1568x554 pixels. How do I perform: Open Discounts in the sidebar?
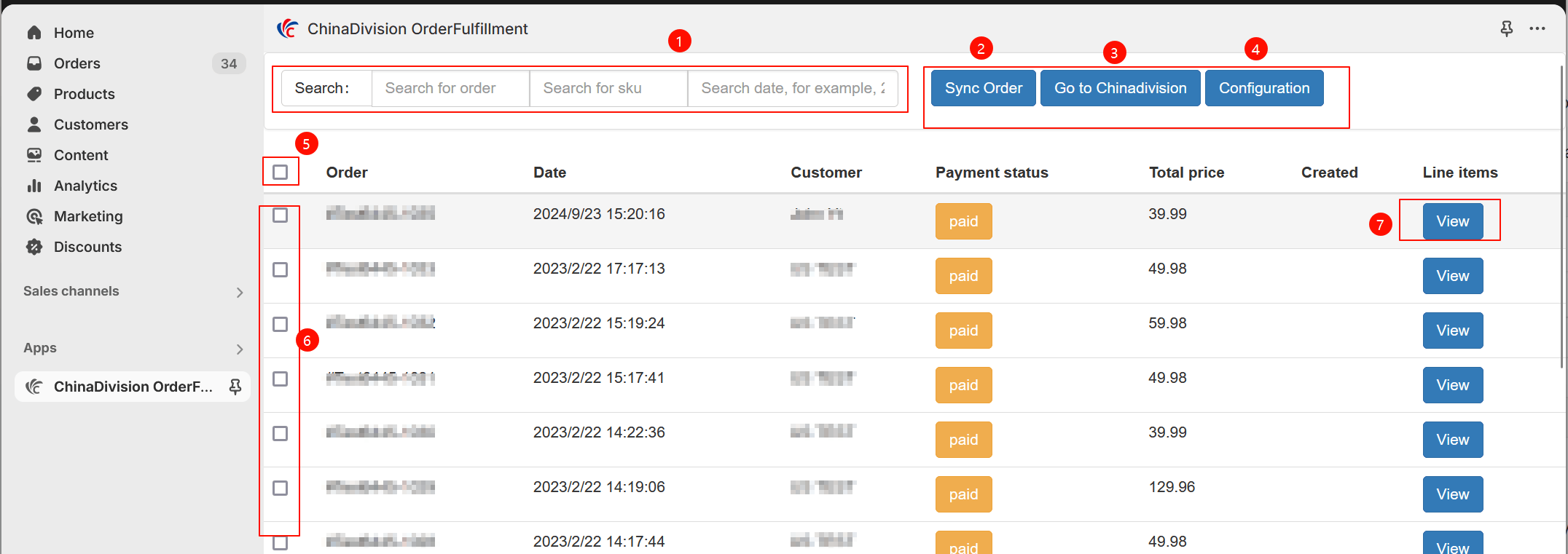[x=87, y=247]
